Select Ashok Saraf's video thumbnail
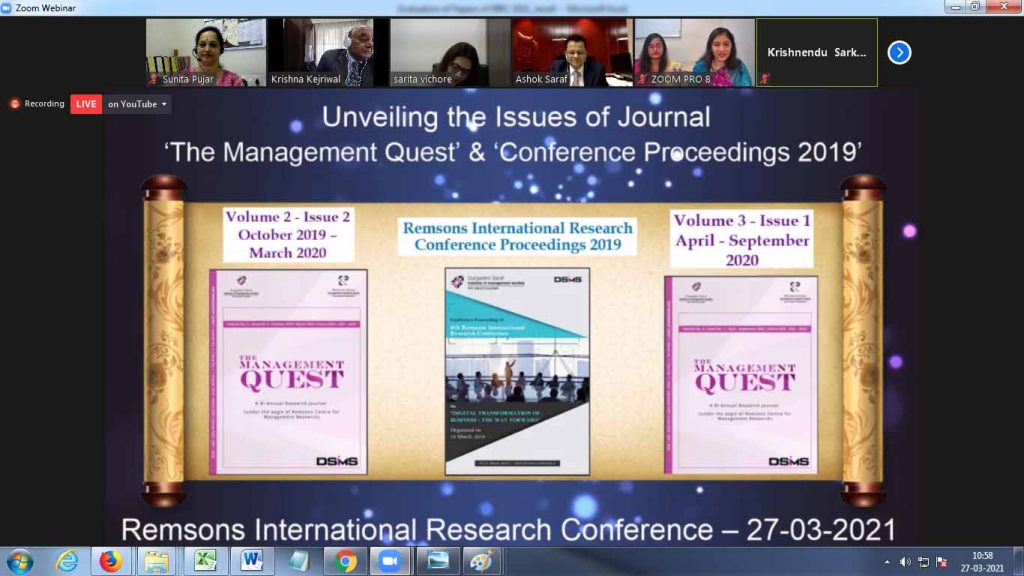Screen dimensions: 1024x576 coord(572,52)
